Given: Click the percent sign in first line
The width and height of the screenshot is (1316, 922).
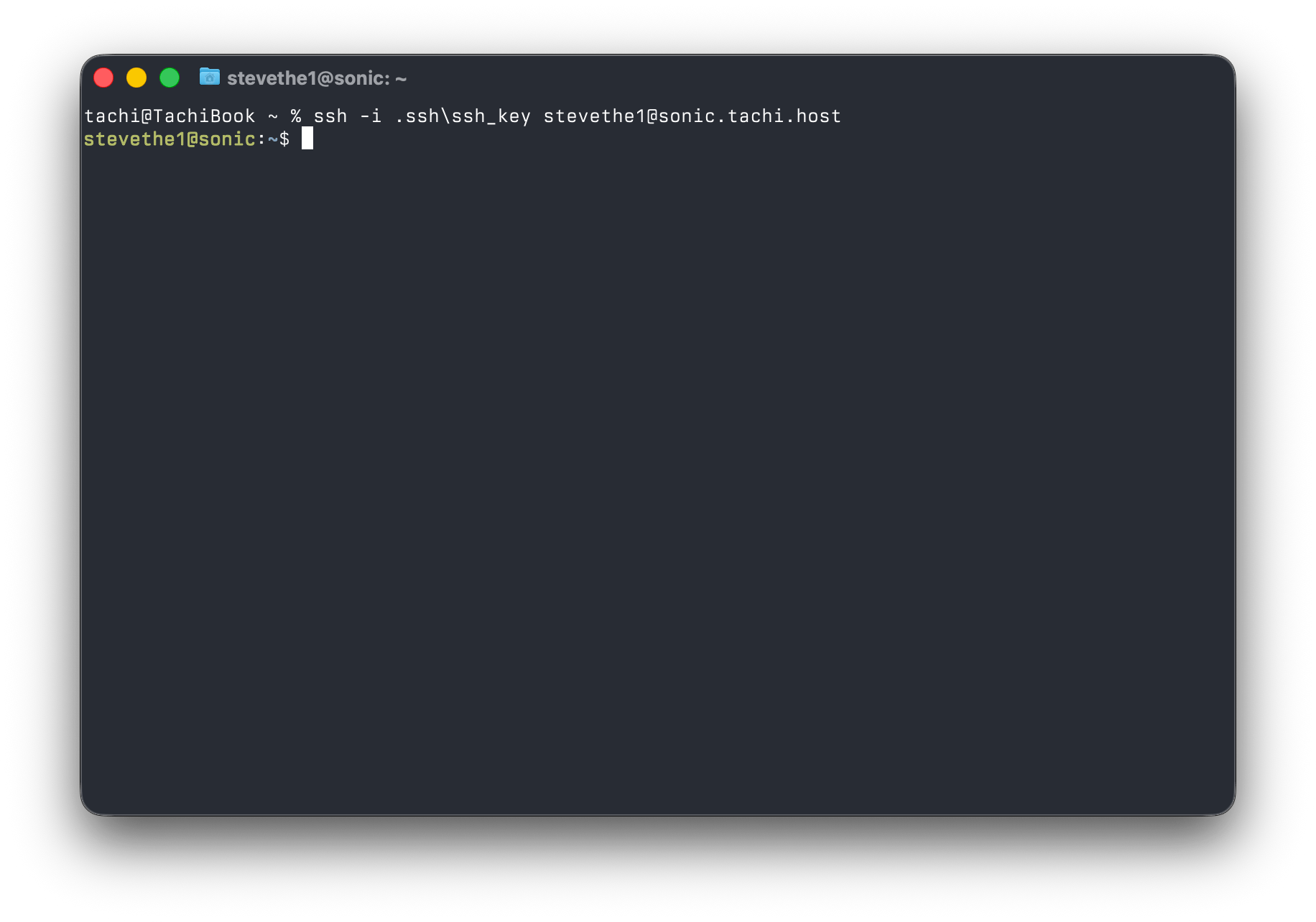Looking at the screenshot, I should point(296,116).
